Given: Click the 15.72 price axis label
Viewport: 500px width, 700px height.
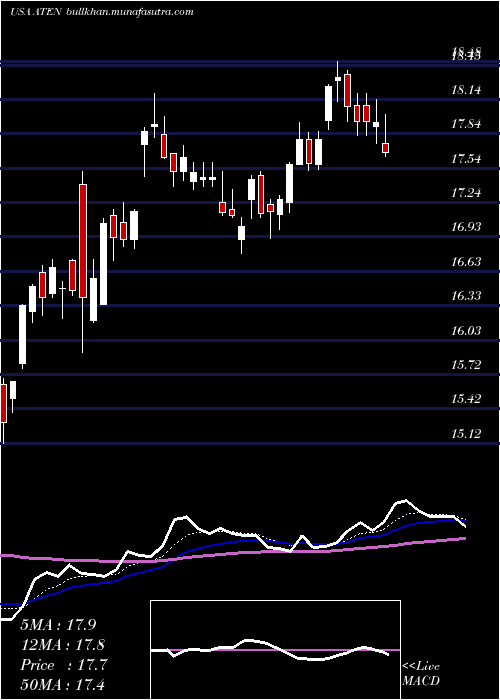Looking at the screenshot, I should [466, 365].
